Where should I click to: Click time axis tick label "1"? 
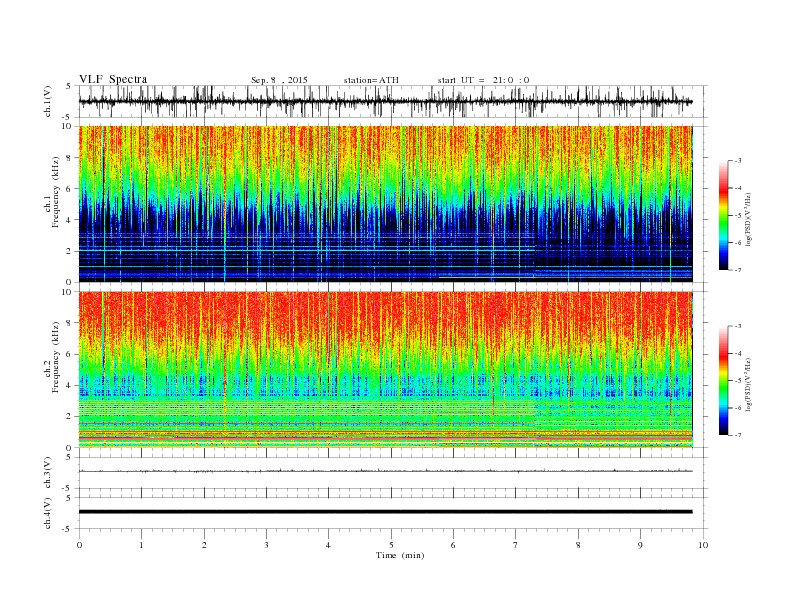(141, 545)
